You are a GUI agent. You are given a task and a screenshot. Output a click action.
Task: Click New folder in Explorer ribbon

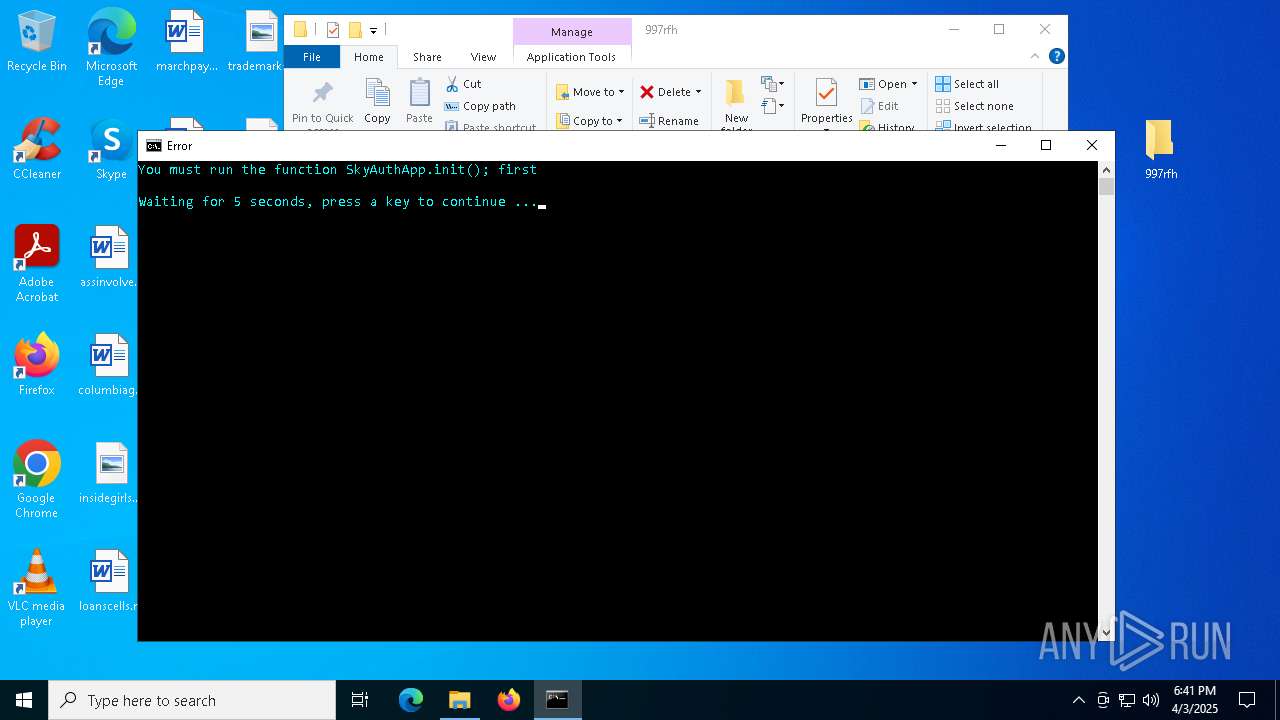coord(736,104)
